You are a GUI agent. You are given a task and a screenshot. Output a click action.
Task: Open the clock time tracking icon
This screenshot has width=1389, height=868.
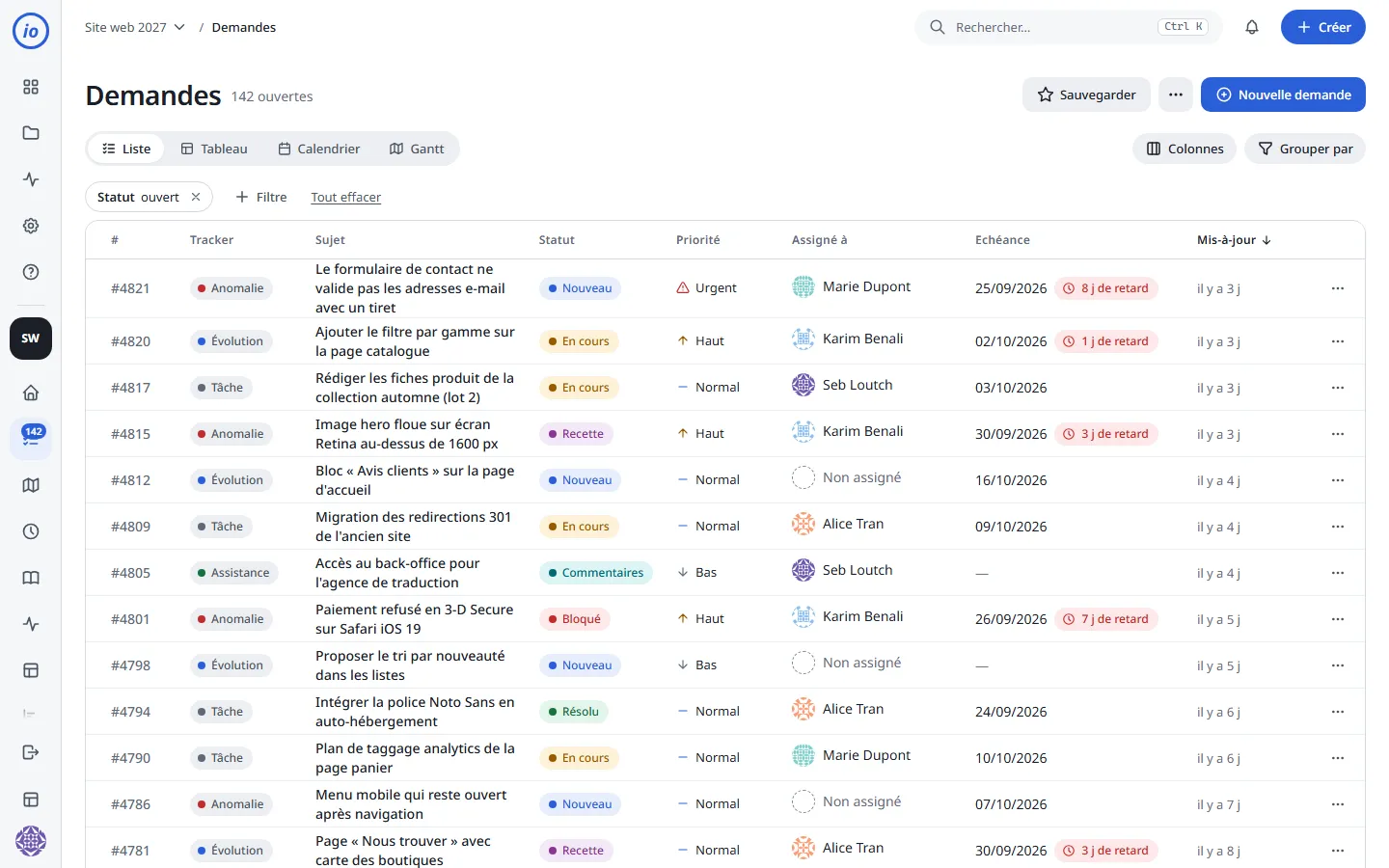tap(31, 531)
